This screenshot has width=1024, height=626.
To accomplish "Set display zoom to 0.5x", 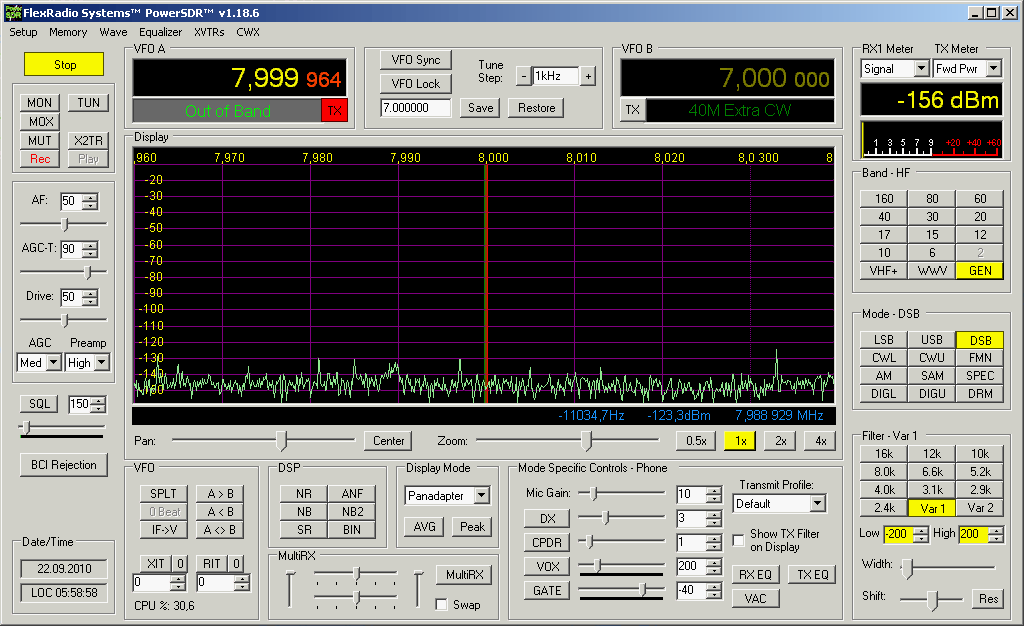I will [696, 441].
